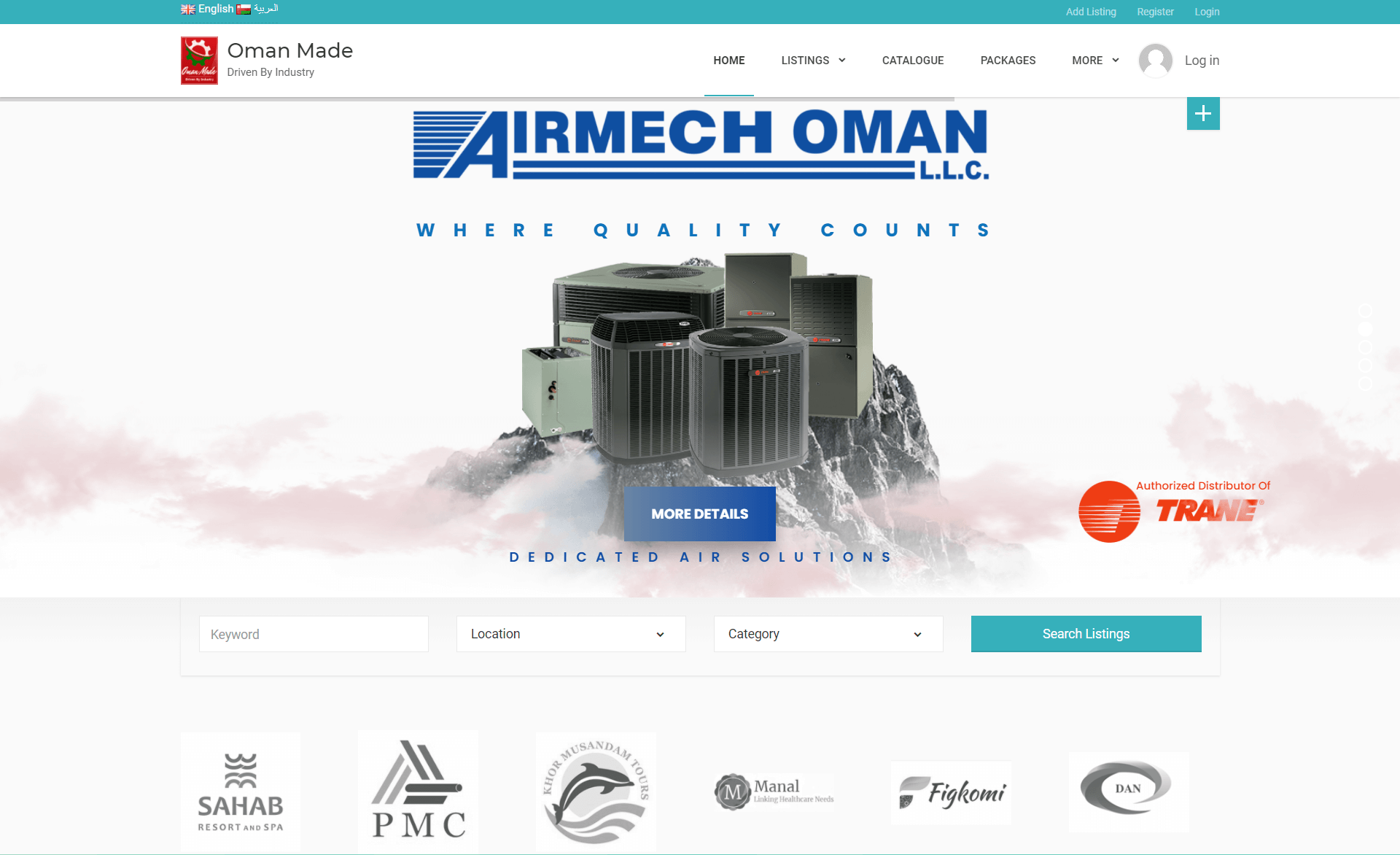Click the Oman flag Arabic language icon
Viewport: 1400px width, 855px height.
click(244, 9)
